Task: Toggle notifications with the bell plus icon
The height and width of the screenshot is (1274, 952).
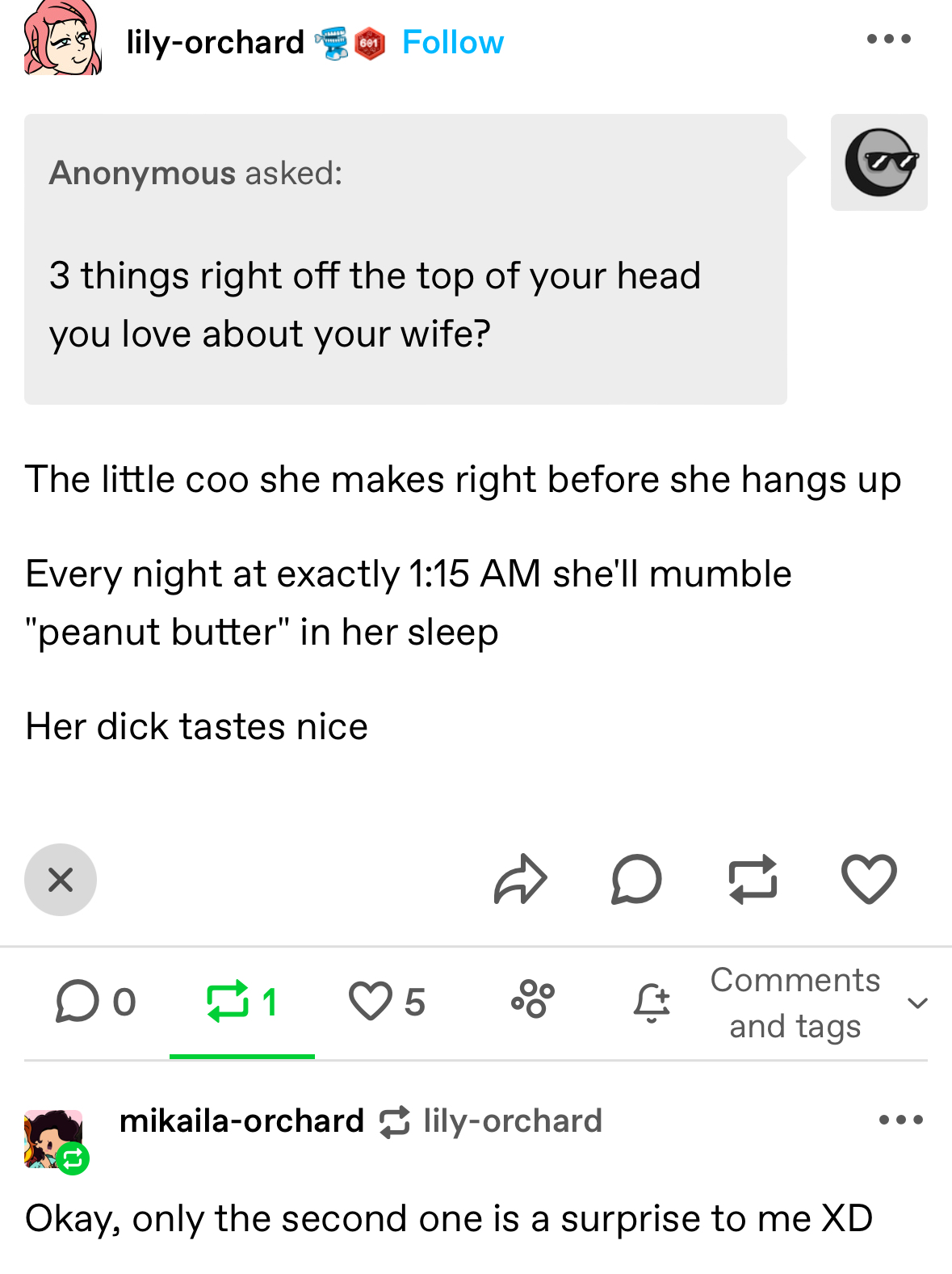Action: (x=652, y=1003)
